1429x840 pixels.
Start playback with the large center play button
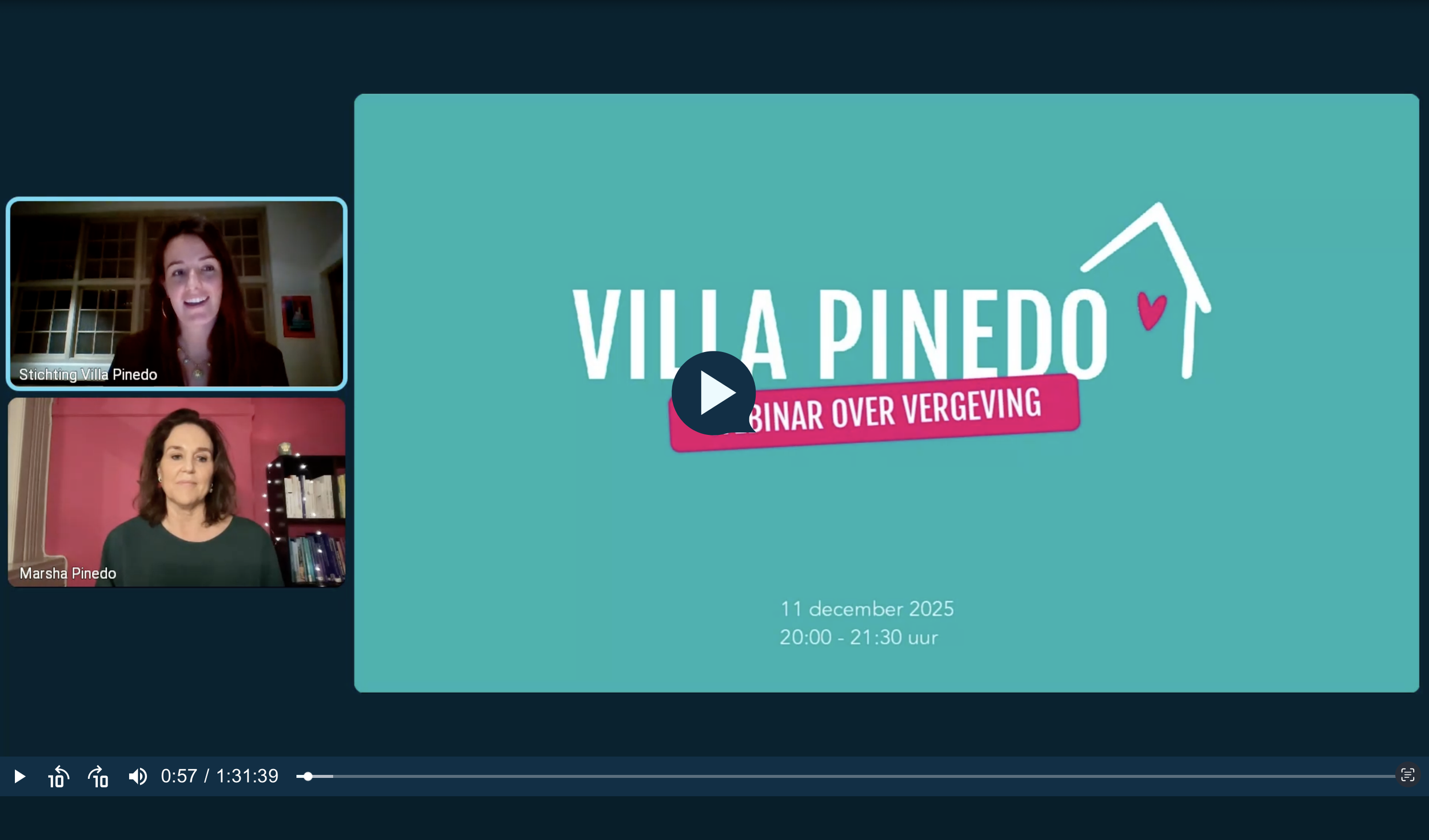(x=713, y=393)
